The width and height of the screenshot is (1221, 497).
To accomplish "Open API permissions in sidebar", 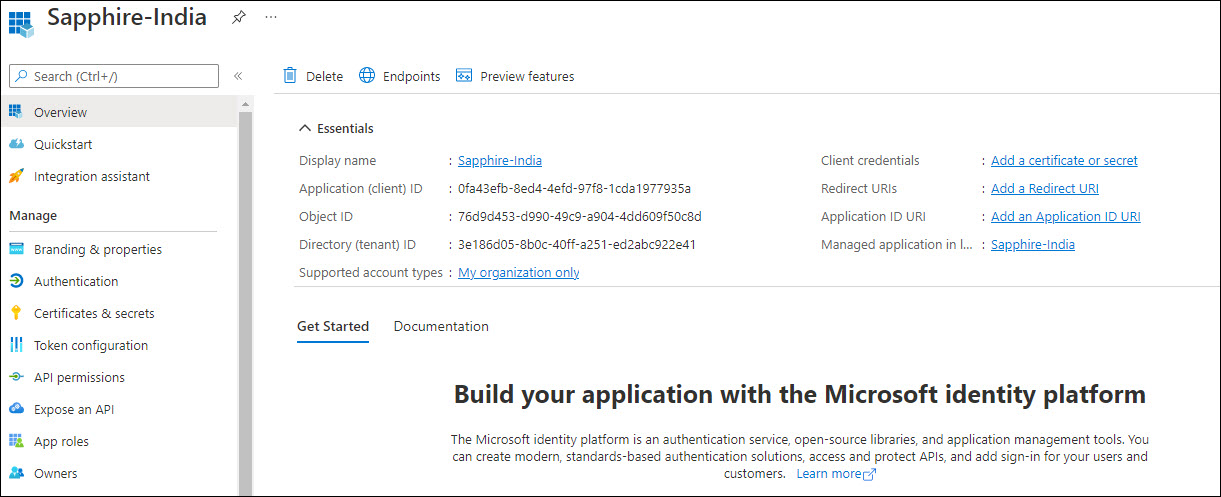I will [x=79, y=377].
